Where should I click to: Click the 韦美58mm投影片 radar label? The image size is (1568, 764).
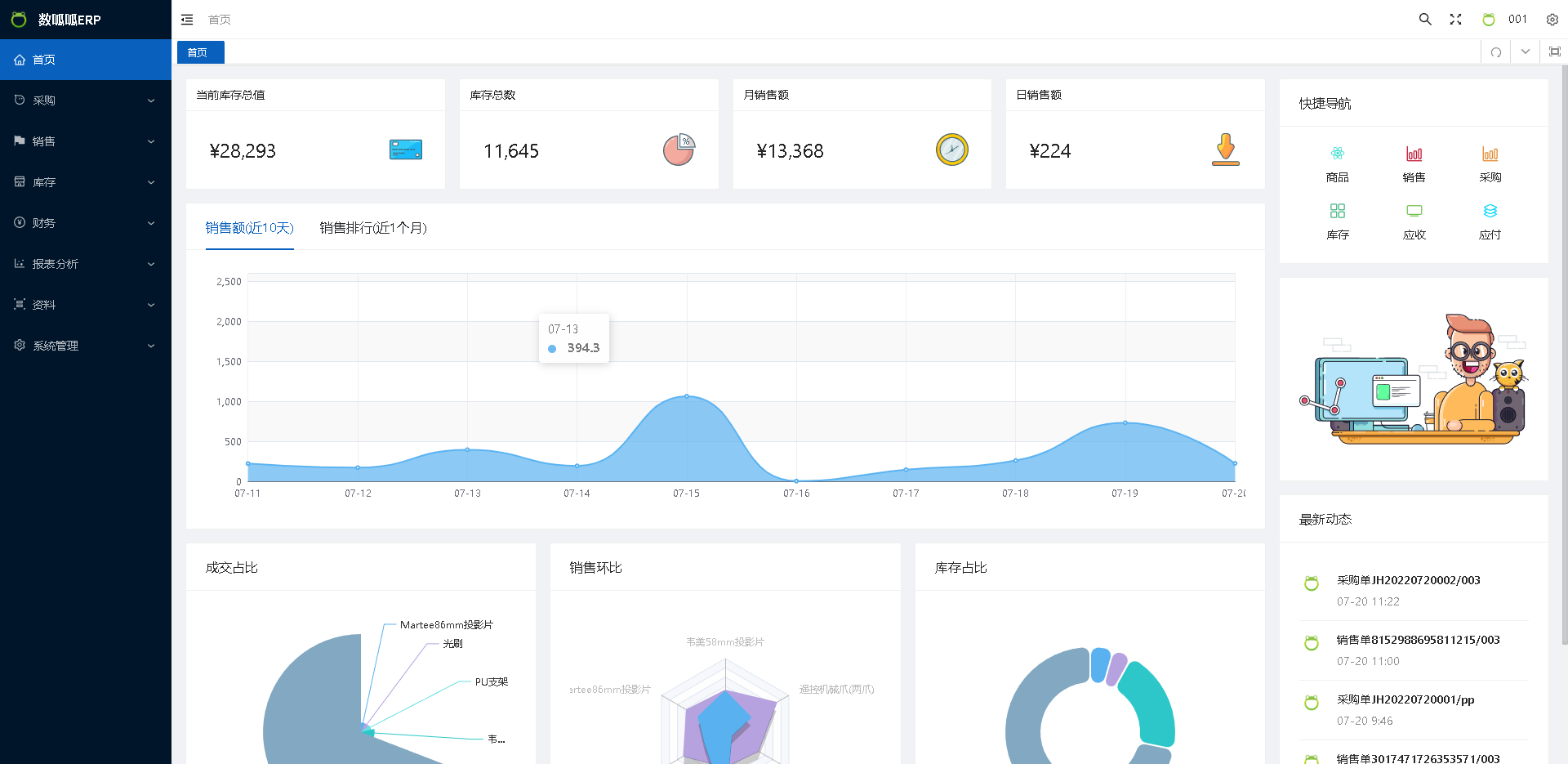tap(725, 642)
